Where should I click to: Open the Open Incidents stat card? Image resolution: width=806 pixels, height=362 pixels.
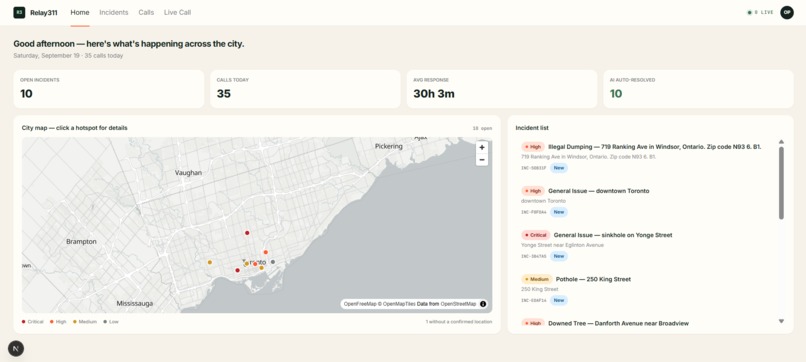108,89
